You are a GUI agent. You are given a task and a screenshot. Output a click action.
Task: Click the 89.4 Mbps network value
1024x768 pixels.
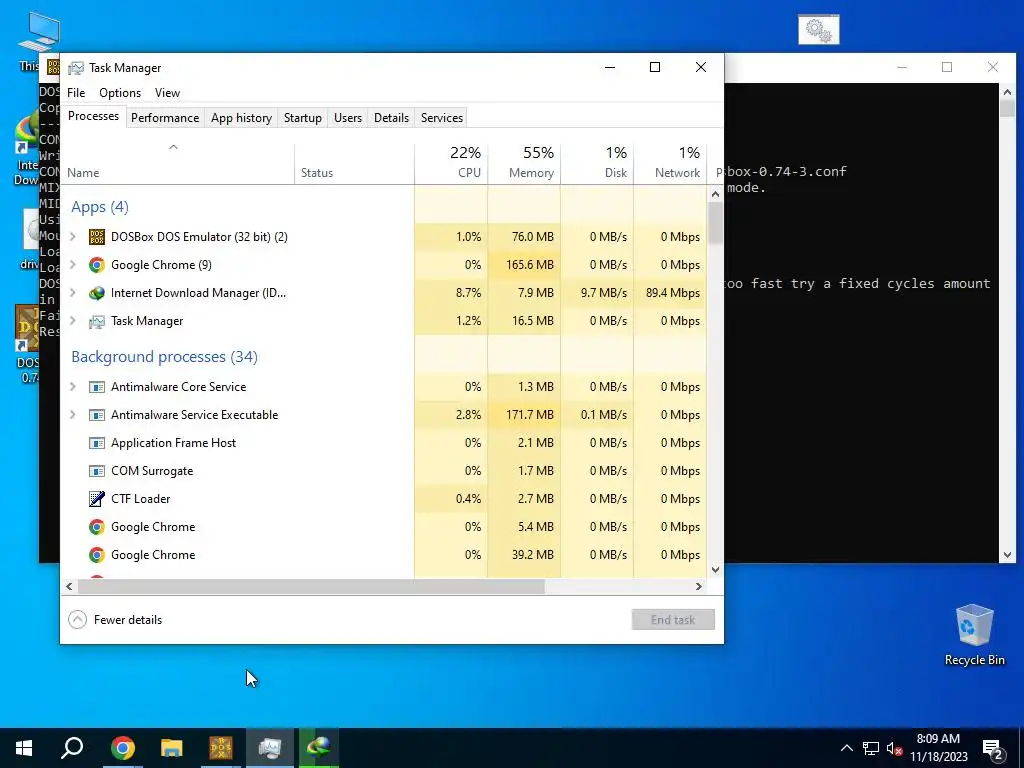click(x=673, y=293)
